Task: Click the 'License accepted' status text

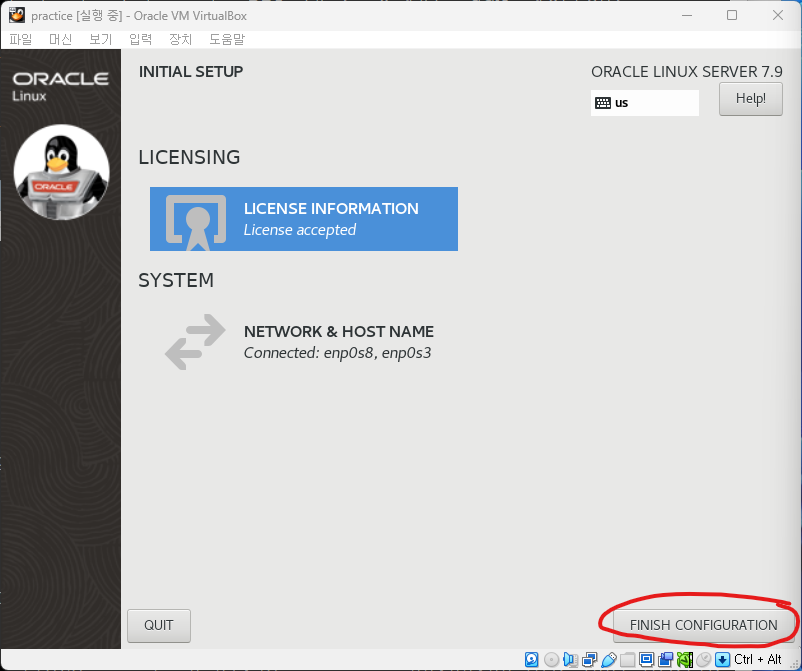Action: click(x=300, y=230)
